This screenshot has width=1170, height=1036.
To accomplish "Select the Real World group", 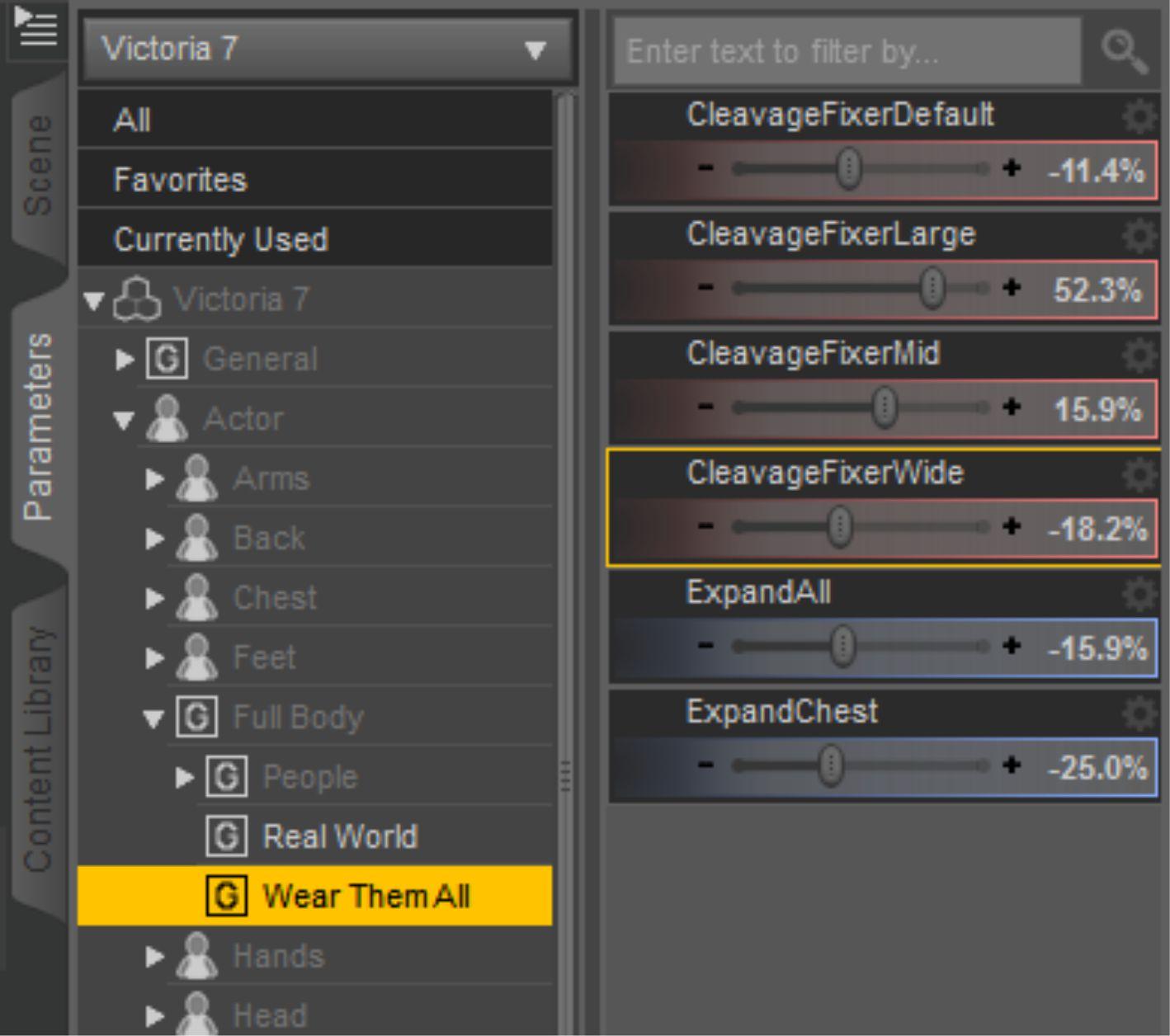I will [x=339, y=836].
